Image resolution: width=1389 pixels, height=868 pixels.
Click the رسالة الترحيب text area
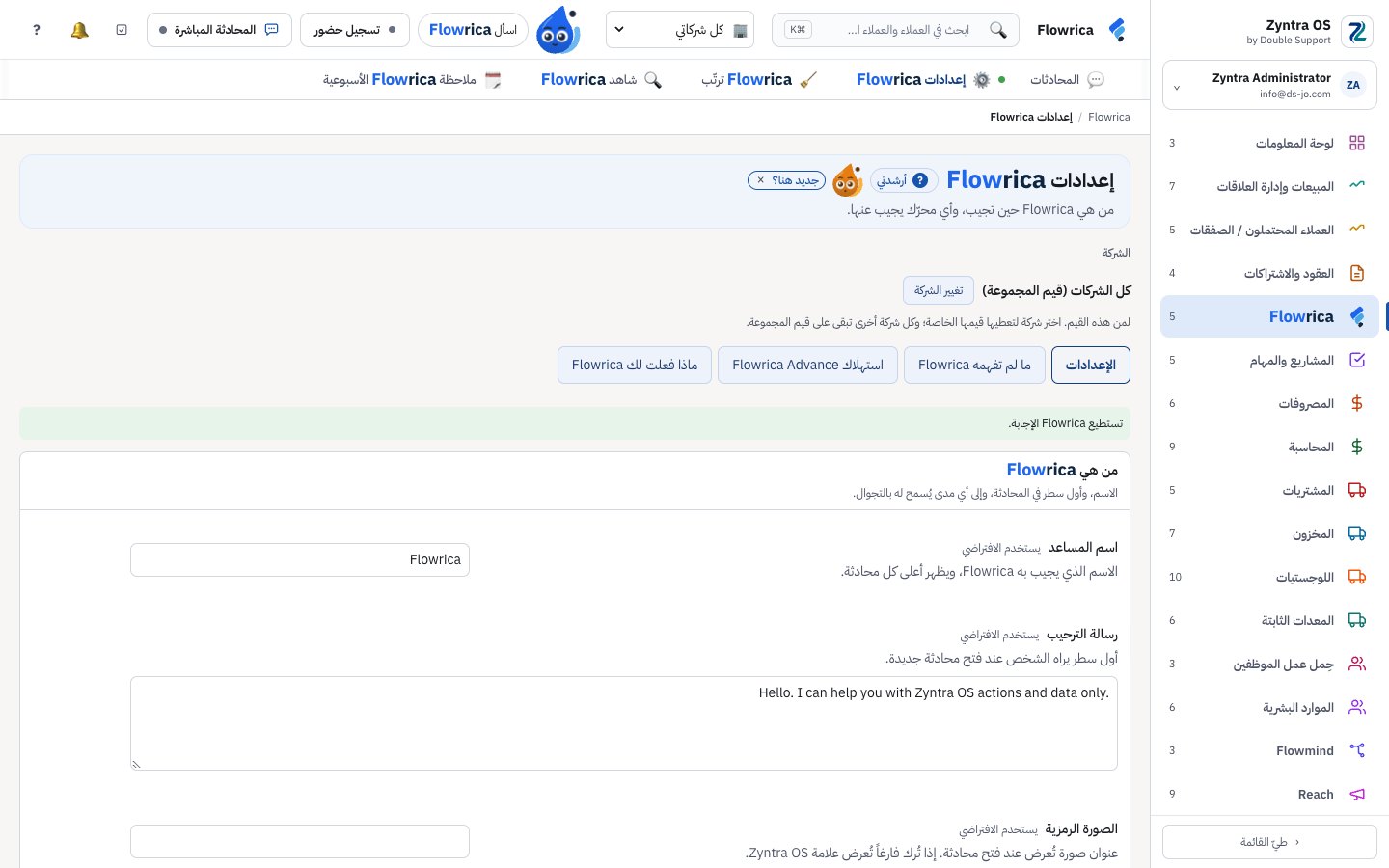click(624, 723)
